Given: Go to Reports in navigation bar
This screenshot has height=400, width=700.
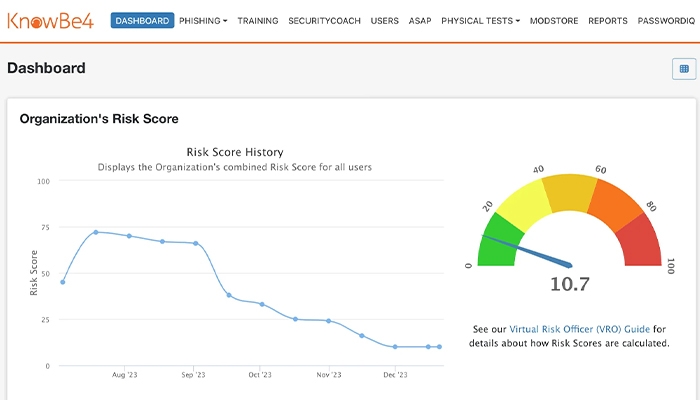Looking at the screenshot, I should point(608,21).
